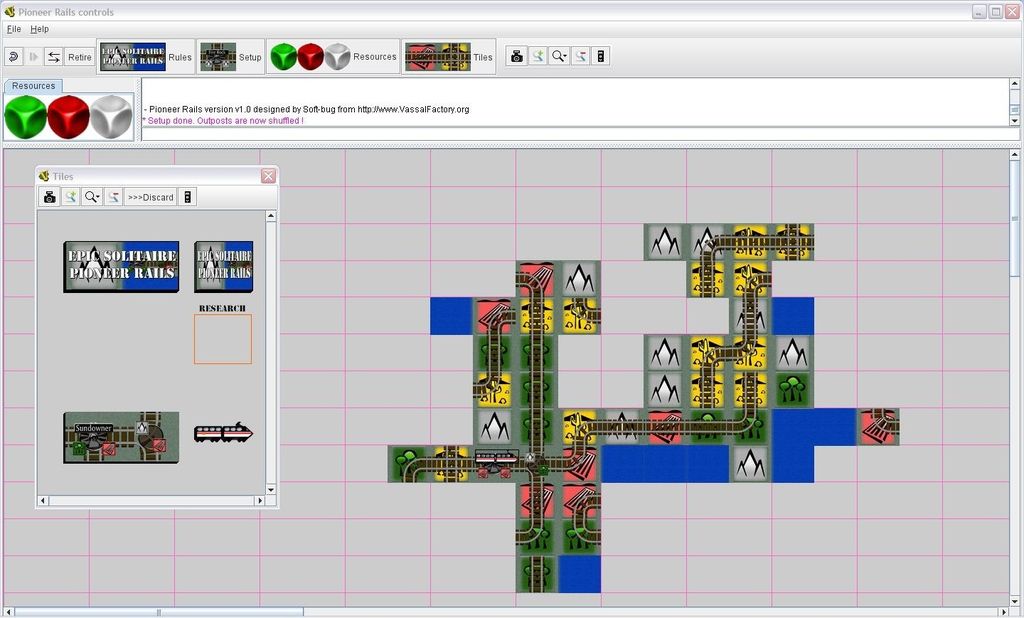Close the Tiles window
Viewport: 1024px width, 618px height.
(x=268, y=176)
